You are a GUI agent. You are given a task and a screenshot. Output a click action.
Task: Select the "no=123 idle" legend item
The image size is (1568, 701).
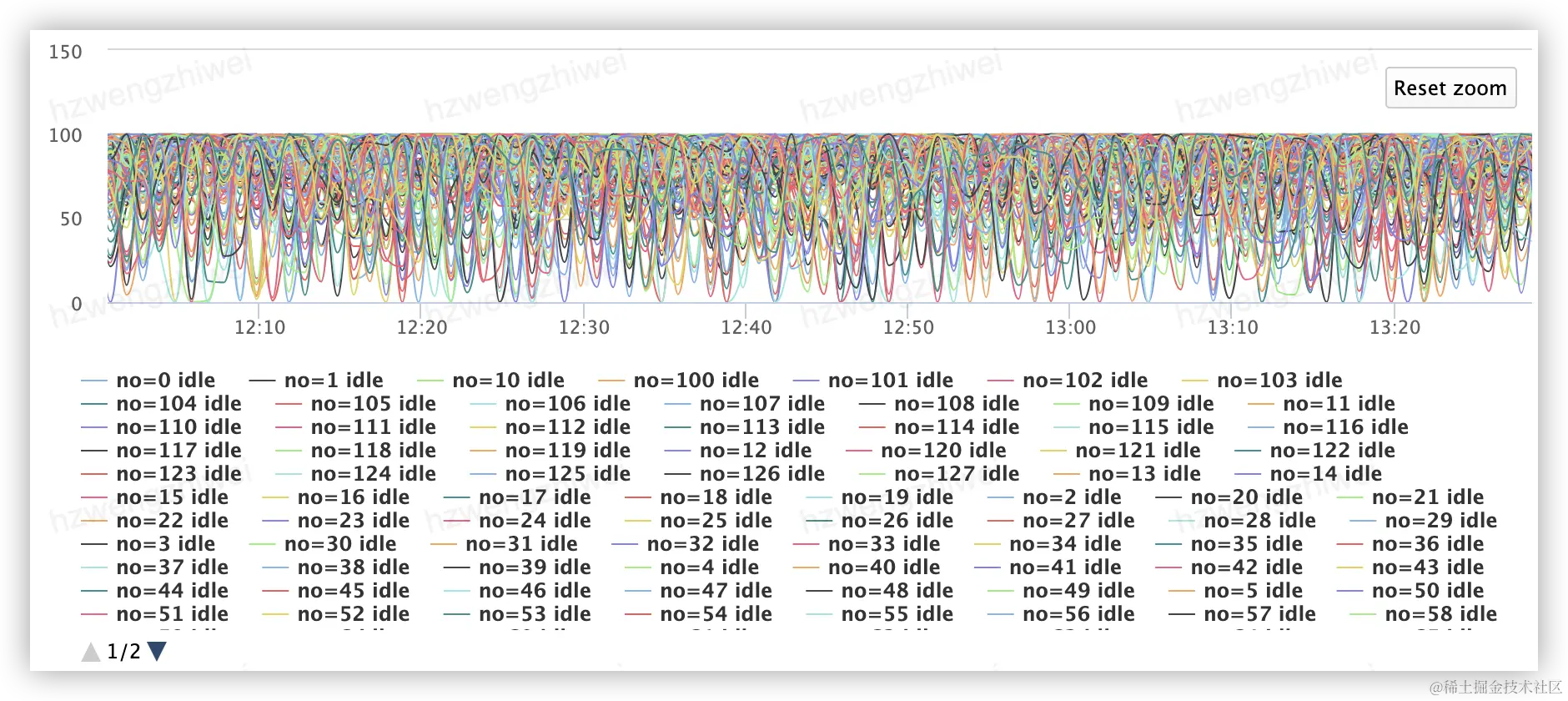click(x=161, y=474)
